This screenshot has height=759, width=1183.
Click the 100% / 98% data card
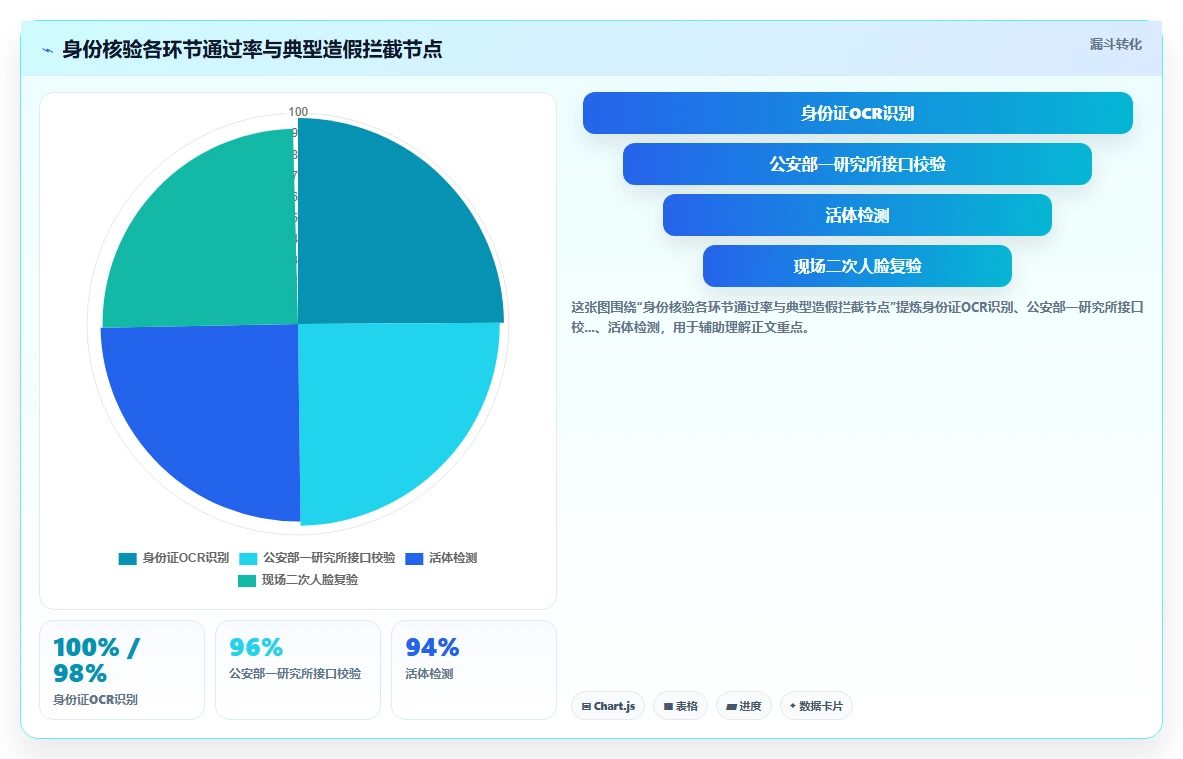pos(121,670)
